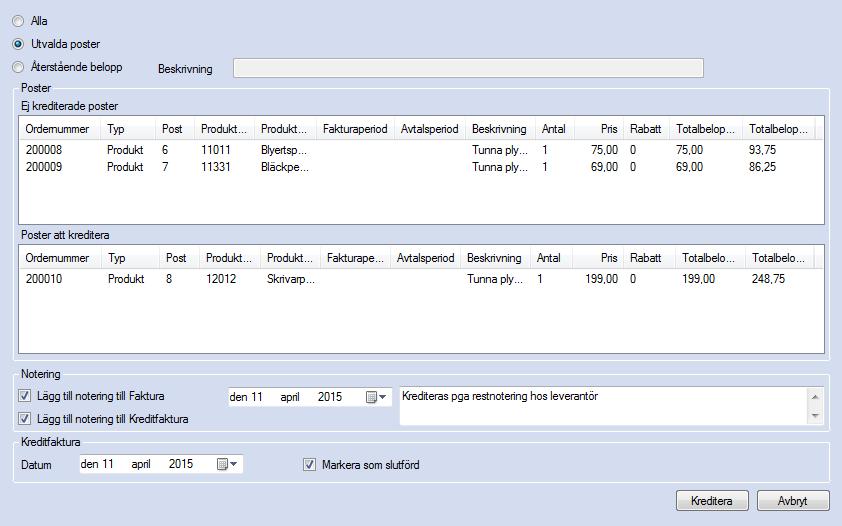
Task: Select order row 200010 in Poster att kreditera
Action: point(421,279)
